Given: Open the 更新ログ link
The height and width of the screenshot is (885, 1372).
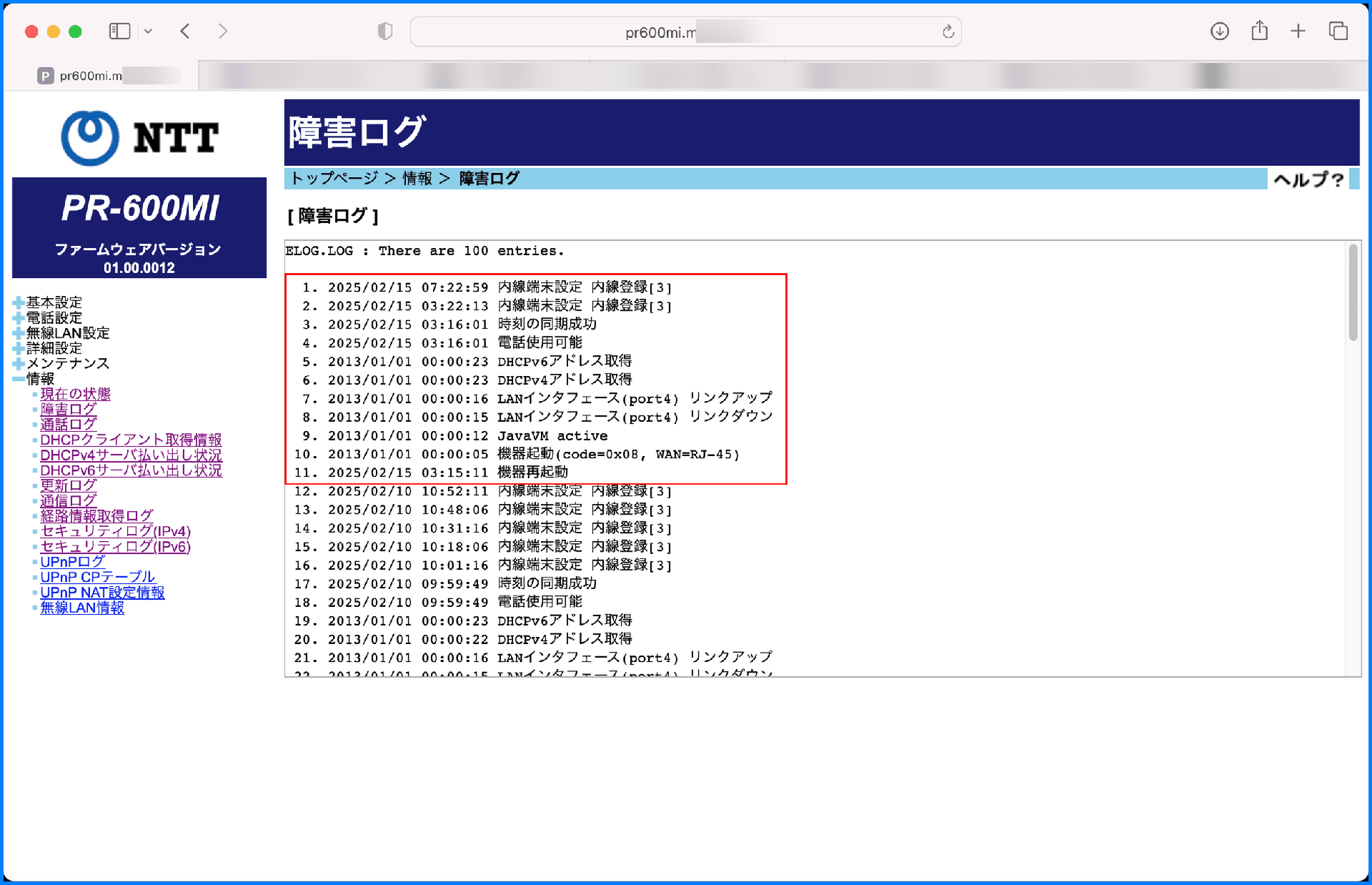Looking at the screenshot, I should coord(69,485).
